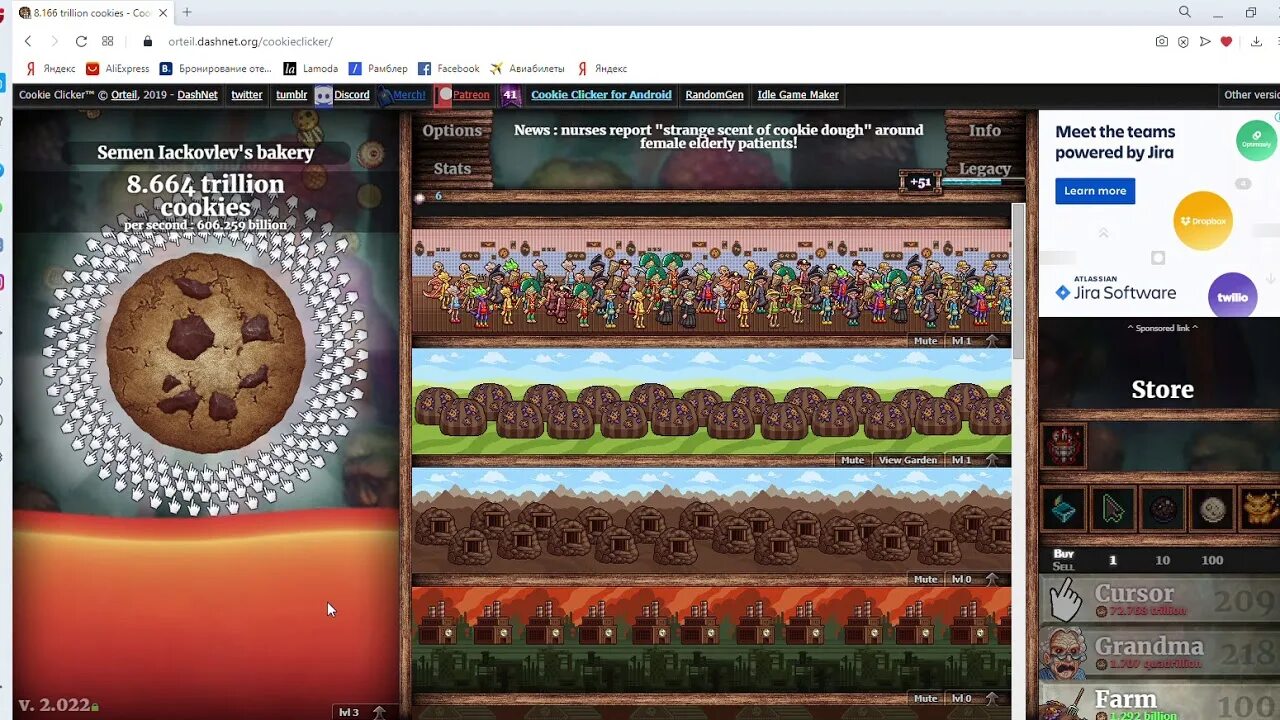The image size is (1280, 720).
Task: Upgrade Mine row lvl 0 level
Action: pyautogui.click(x=975, y=579)
